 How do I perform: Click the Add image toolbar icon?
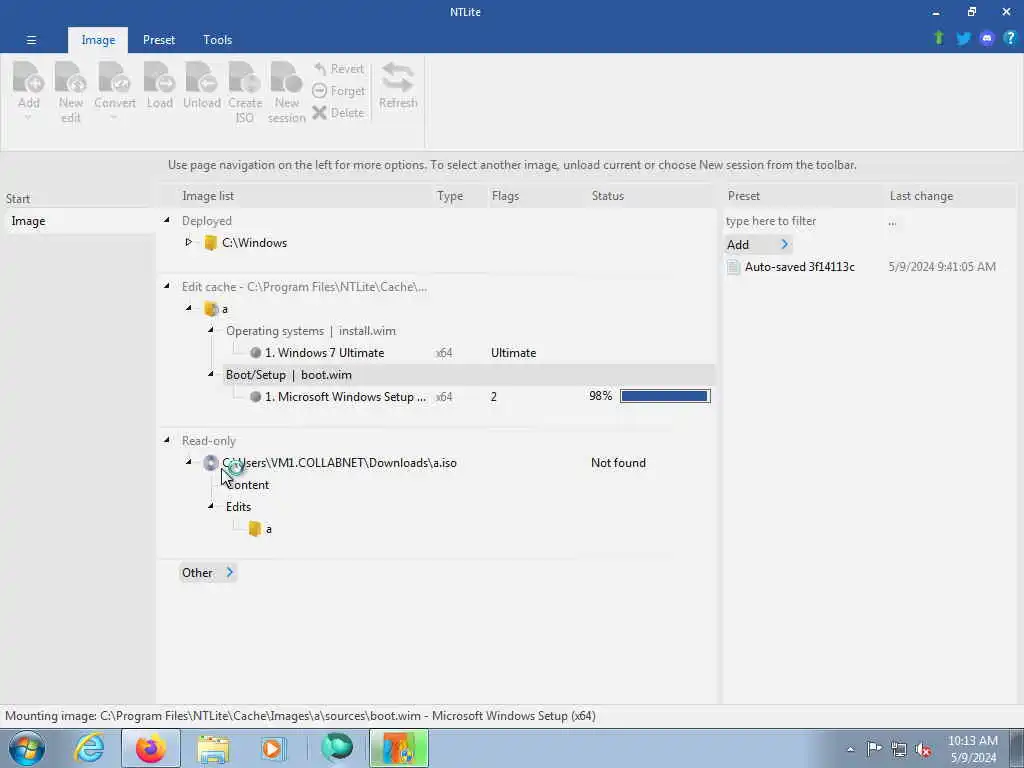pyautogui.click(x=28, y=78)
